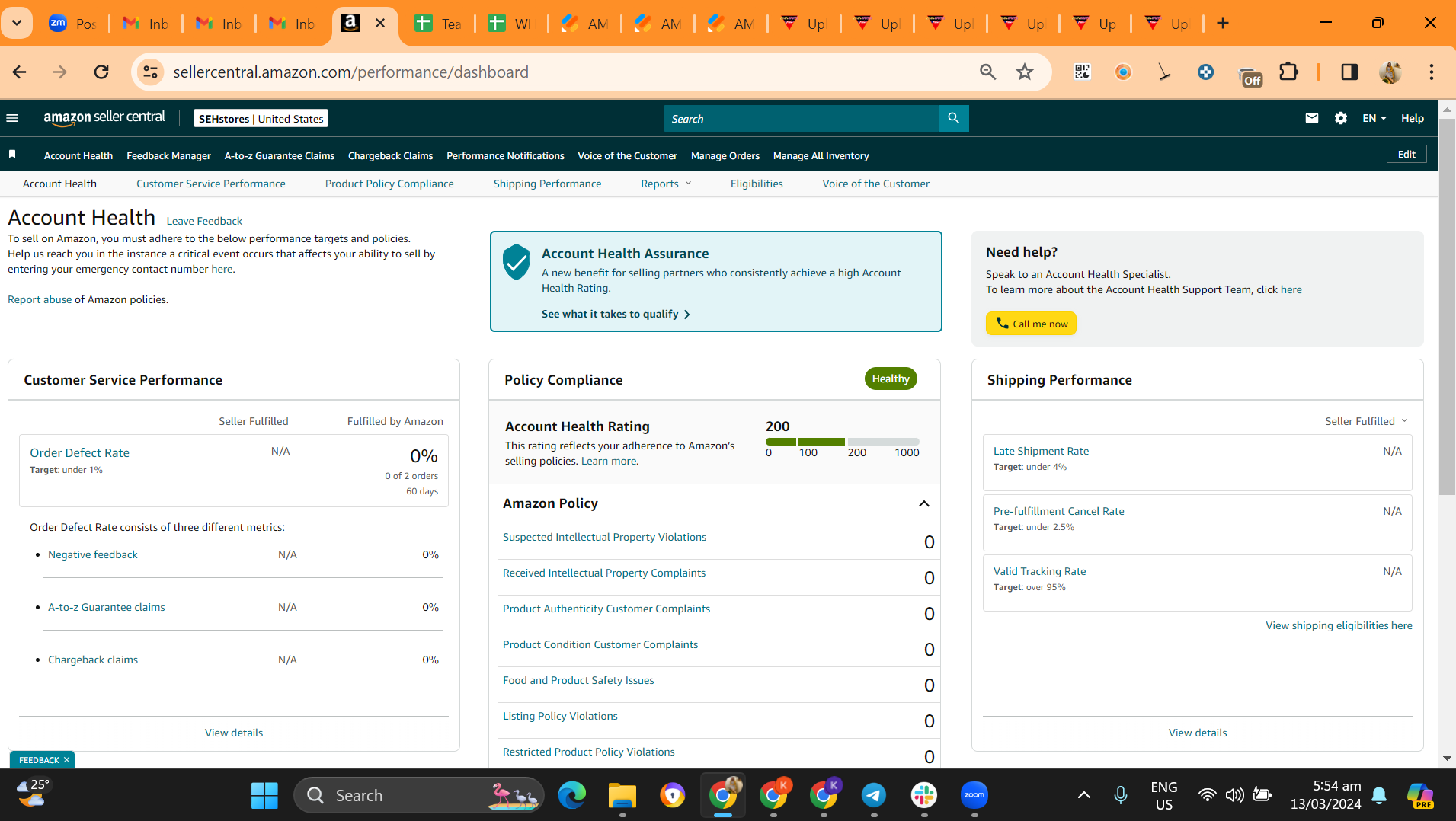
Task: Close the FEEDBACK widget with X
Action: coord(67,760)
